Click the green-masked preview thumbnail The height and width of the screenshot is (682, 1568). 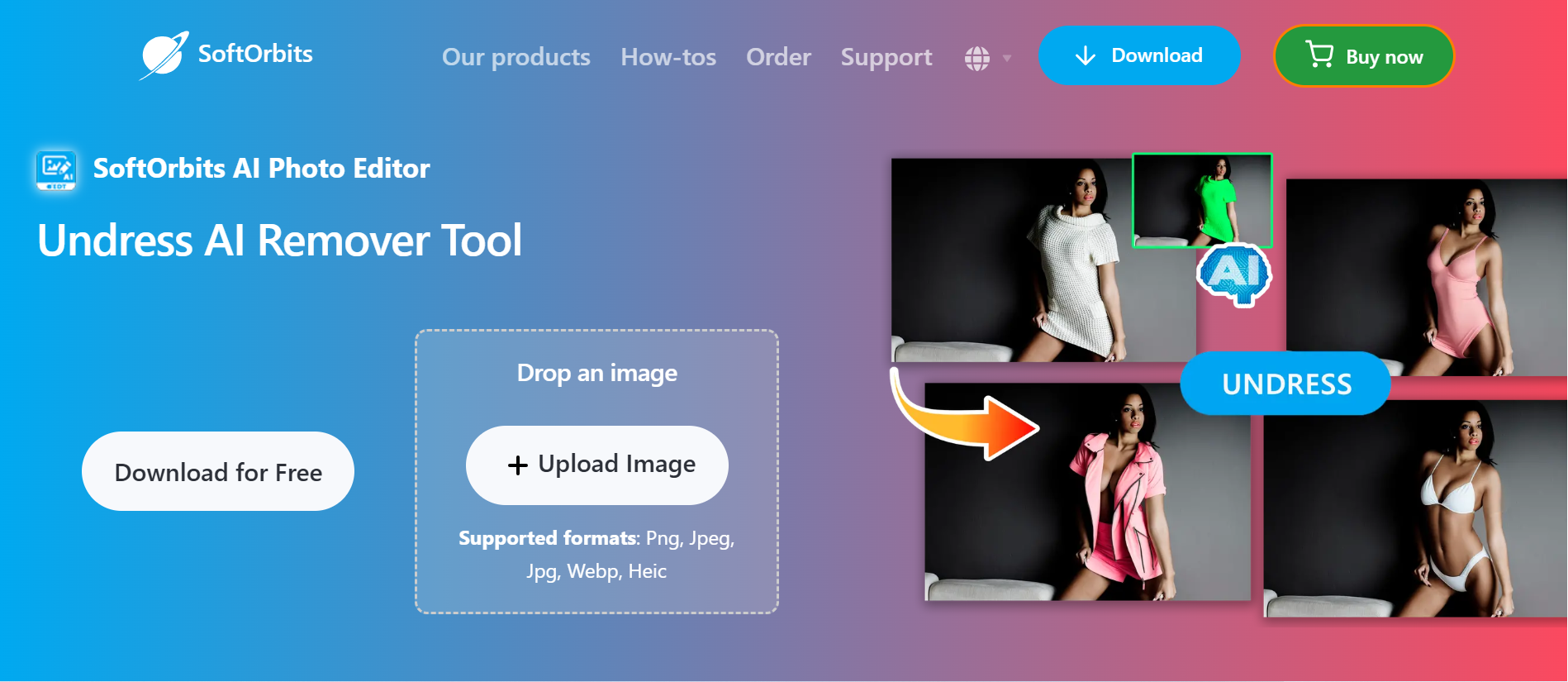pyautogui.click(x=1202, y=200)
